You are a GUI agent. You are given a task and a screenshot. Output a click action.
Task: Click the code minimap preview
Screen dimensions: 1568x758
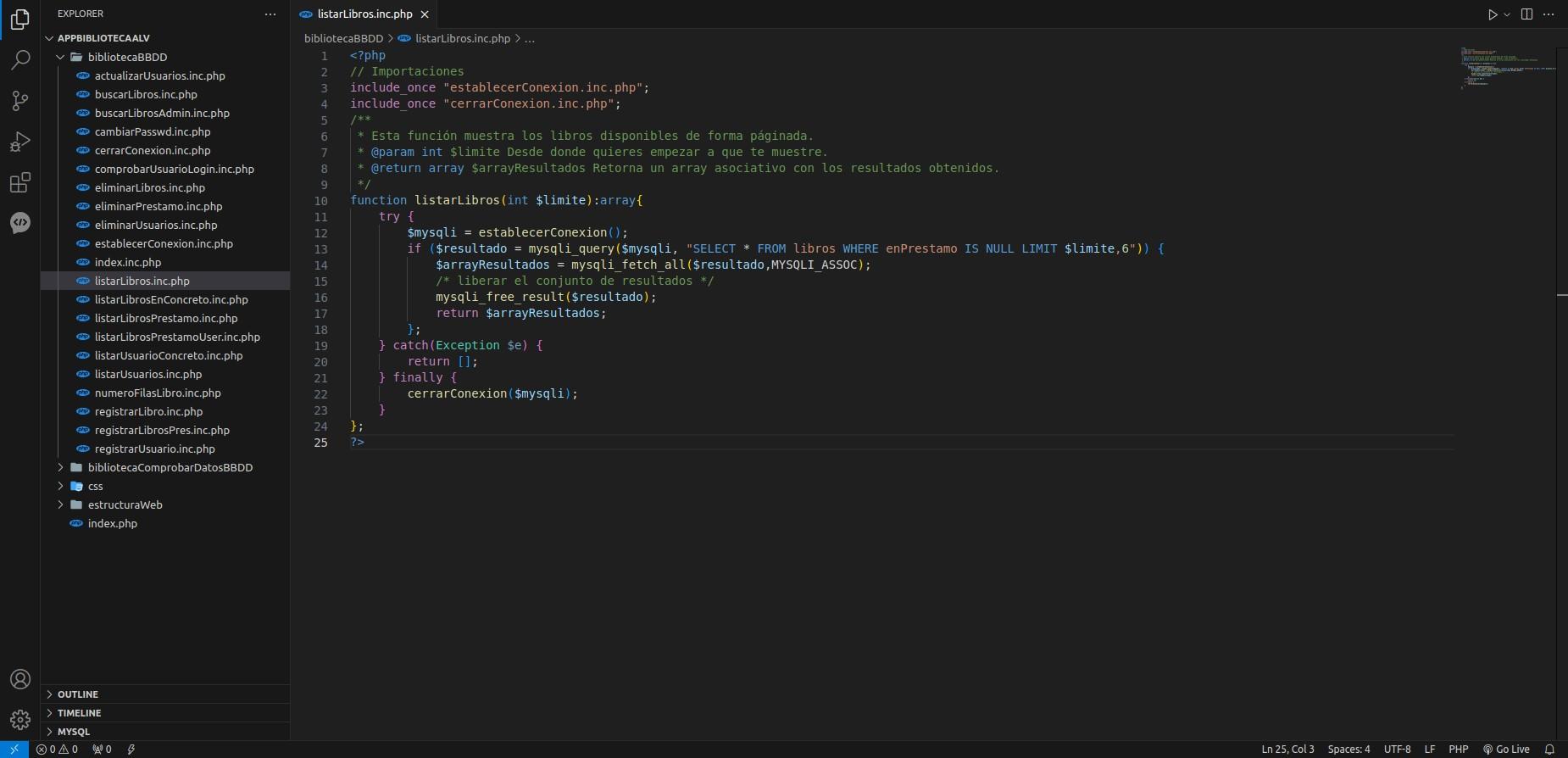click(1509, 68)
